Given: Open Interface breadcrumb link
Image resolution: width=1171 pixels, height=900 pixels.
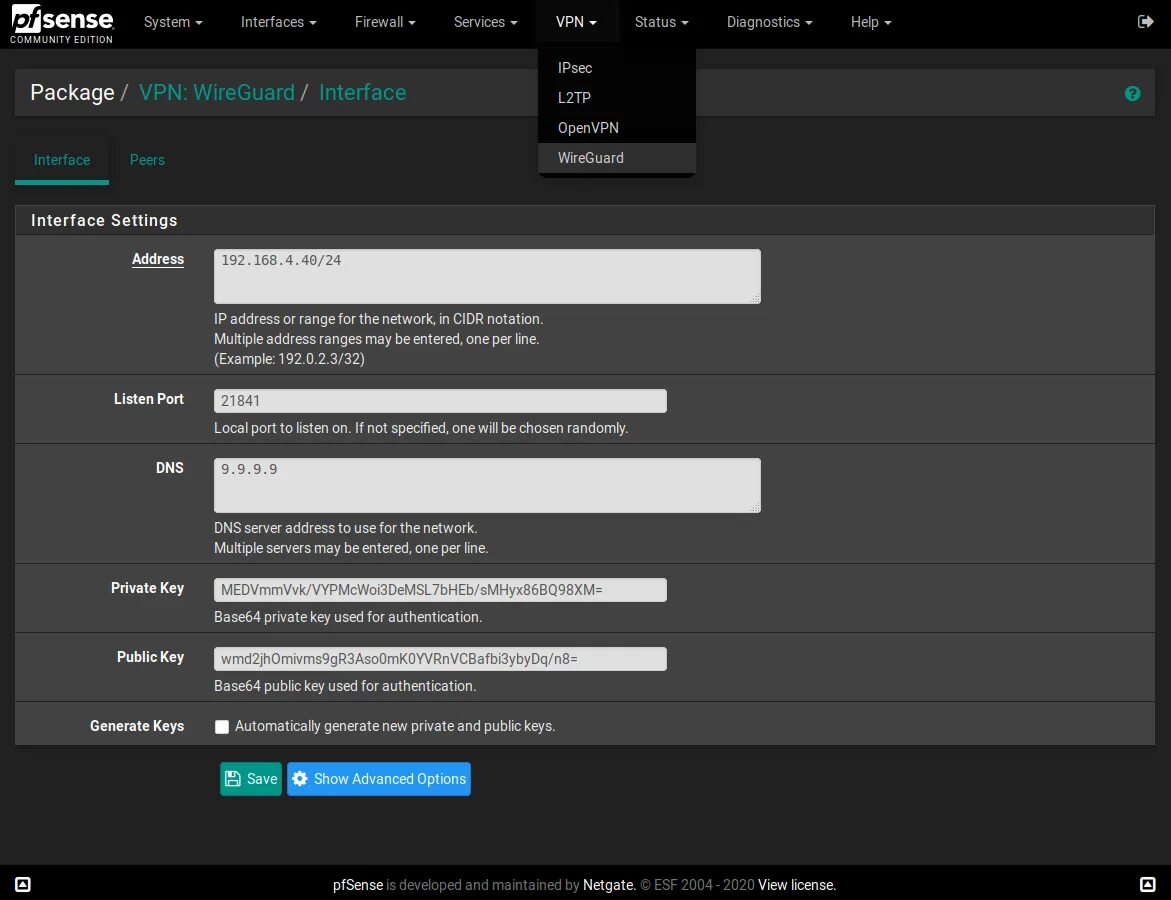Looking at the screenshot, I should click(362, 93).
